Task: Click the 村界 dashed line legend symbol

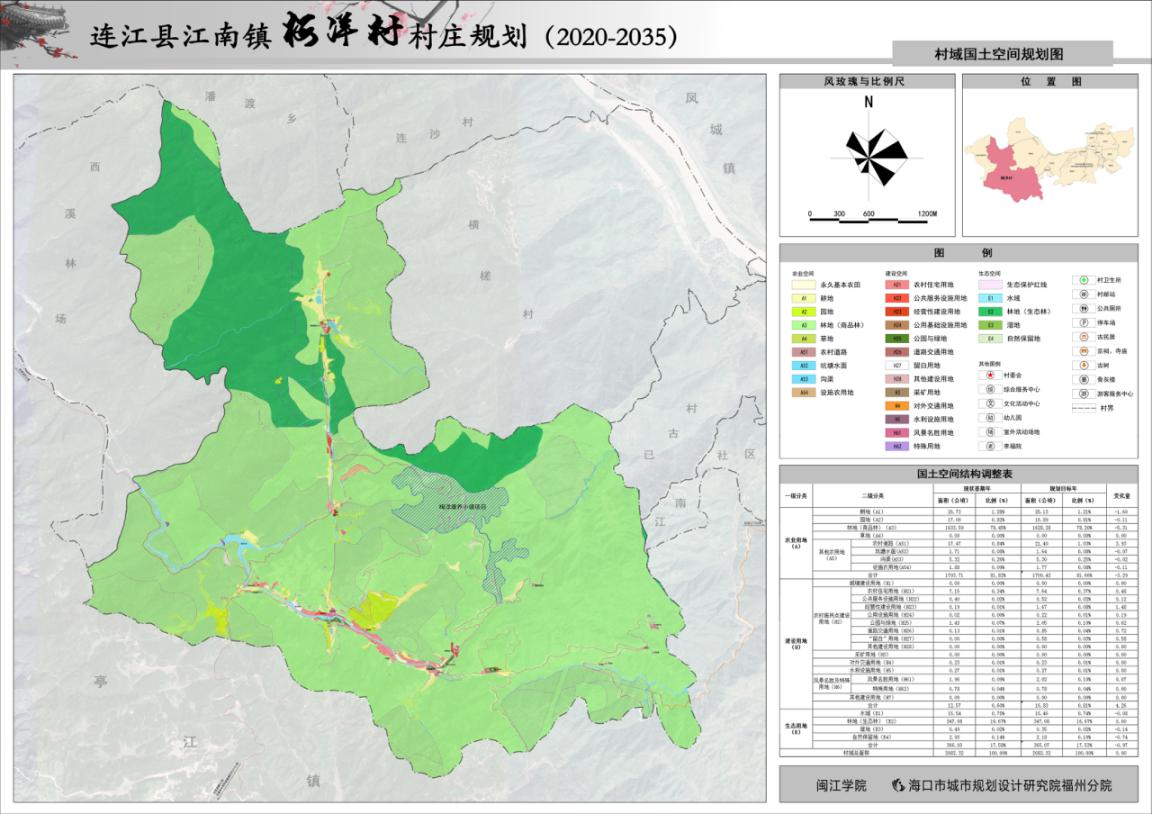Action: (x=1082, y=408)
